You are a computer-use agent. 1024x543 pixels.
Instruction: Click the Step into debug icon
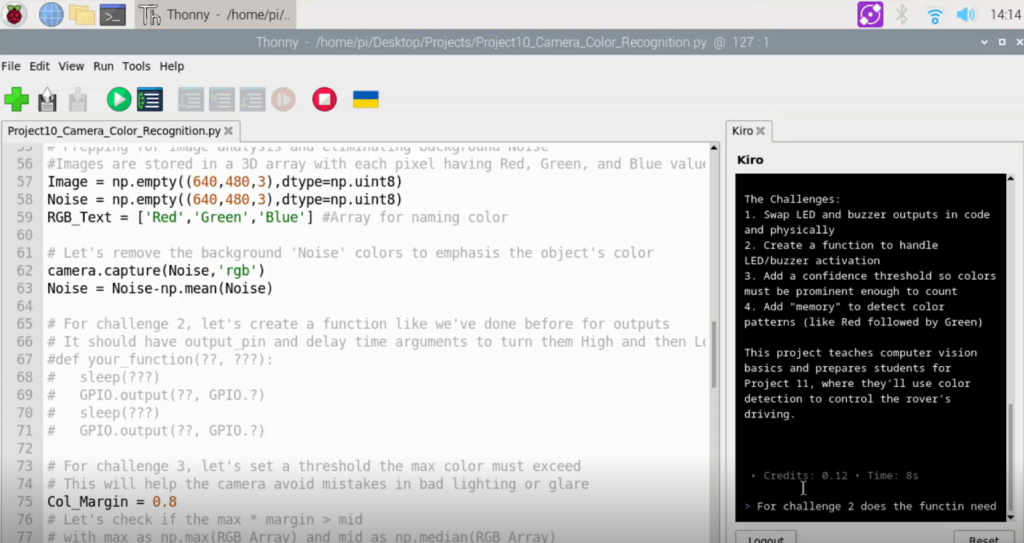pos(221,99)
